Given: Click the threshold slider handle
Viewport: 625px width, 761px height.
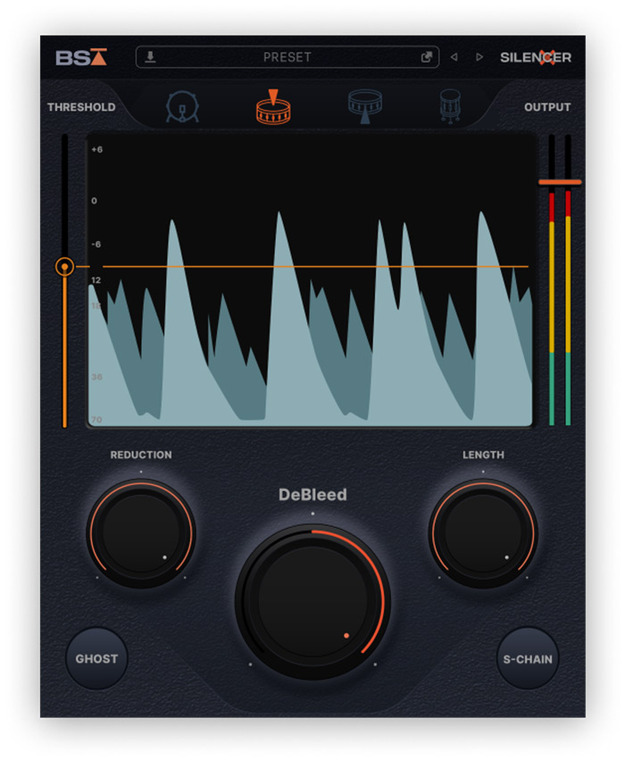Looking at the screenshot, I should pos(65,267).
